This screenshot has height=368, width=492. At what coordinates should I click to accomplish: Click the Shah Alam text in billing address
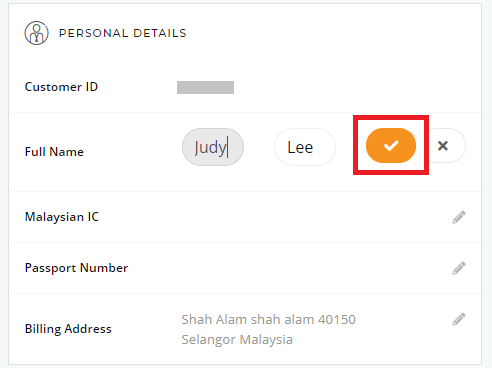(x=213, y=319)
